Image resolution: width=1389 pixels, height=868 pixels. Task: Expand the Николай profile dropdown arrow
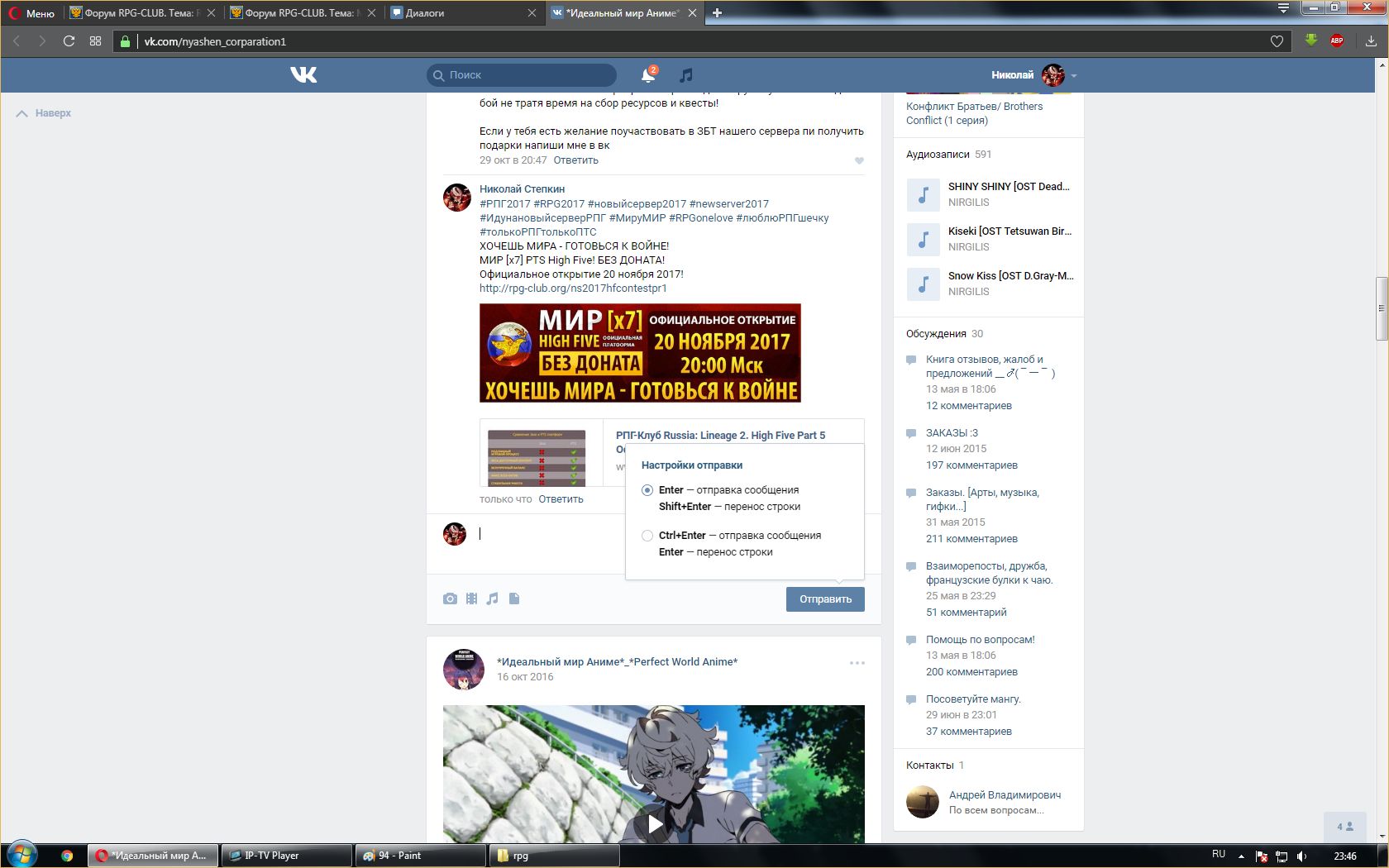(1074, 76)
